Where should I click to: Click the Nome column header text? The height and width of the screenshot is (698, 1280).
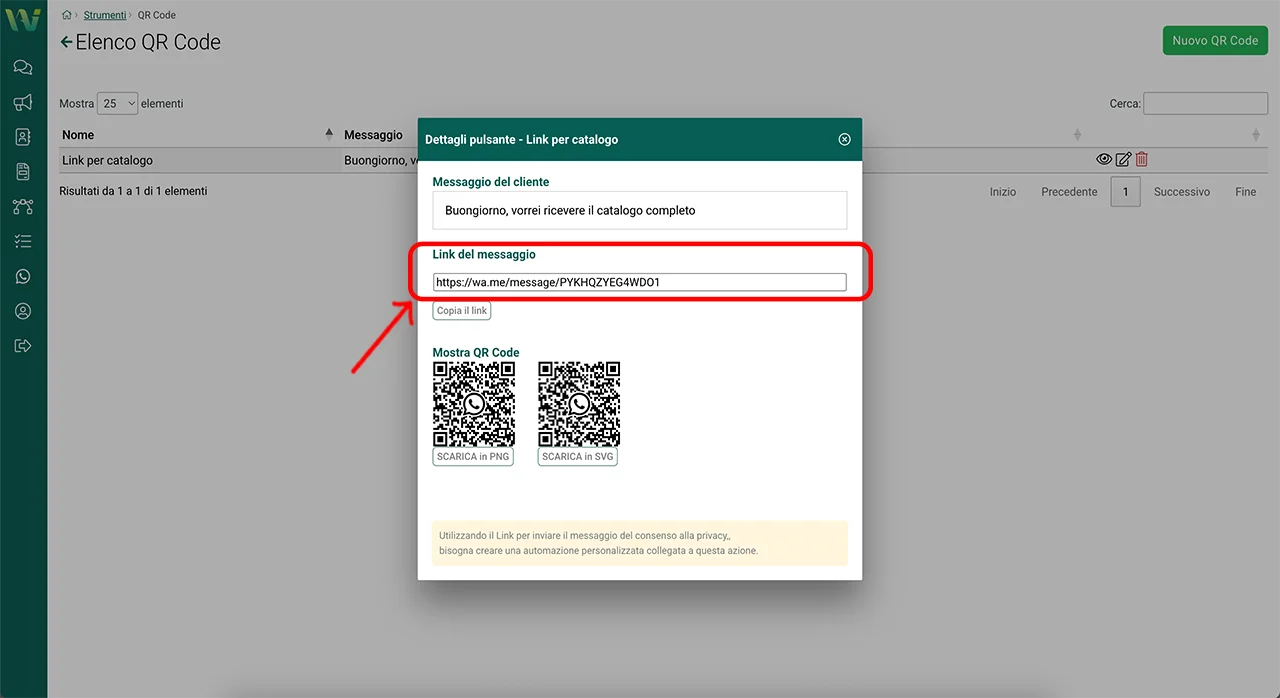[78, 135]
